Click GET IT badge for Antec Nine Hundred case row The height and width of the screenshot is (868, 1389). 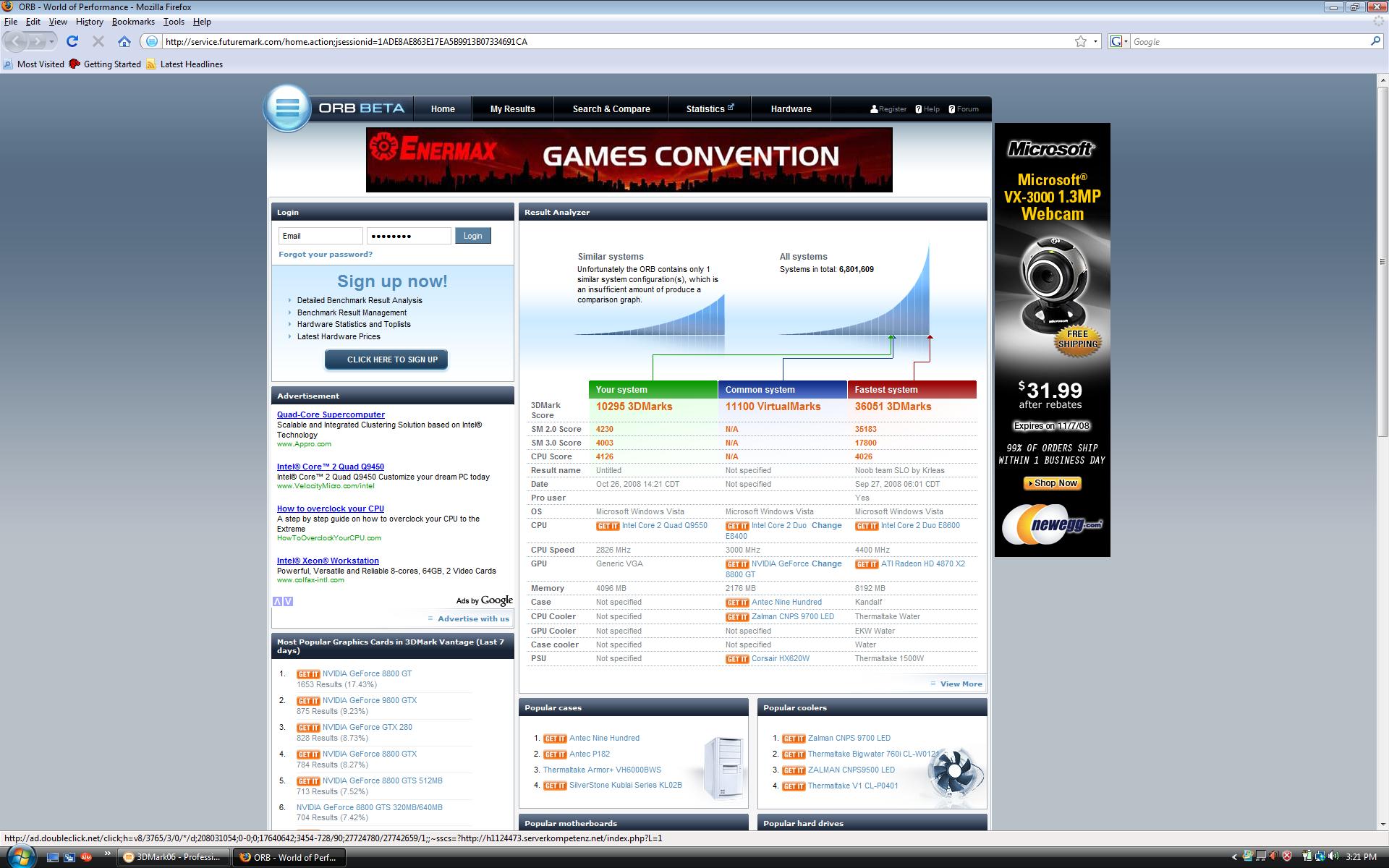[x=737, y=603]
